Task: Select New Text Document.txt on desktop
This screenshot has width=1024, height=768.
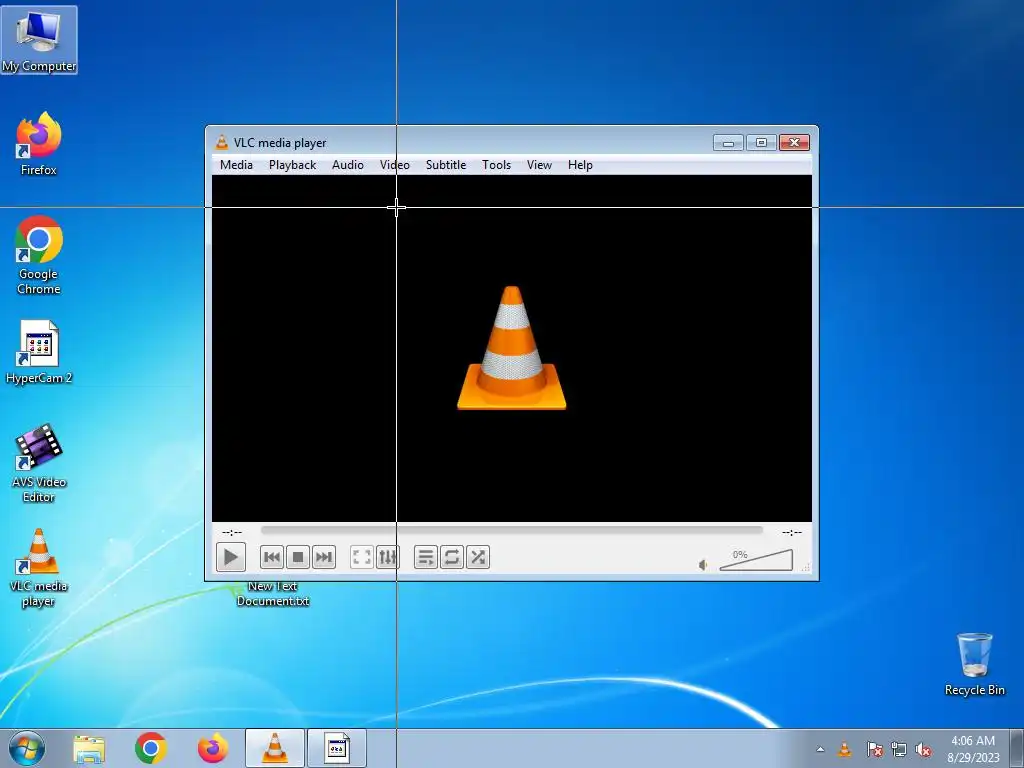Action: tap(272, 594)
